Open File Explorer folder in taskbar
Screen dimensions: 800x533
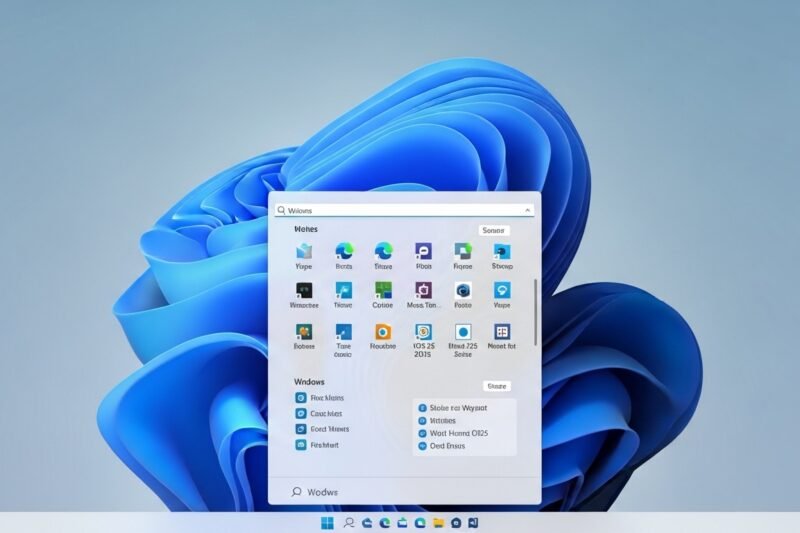tap(437, 523)
